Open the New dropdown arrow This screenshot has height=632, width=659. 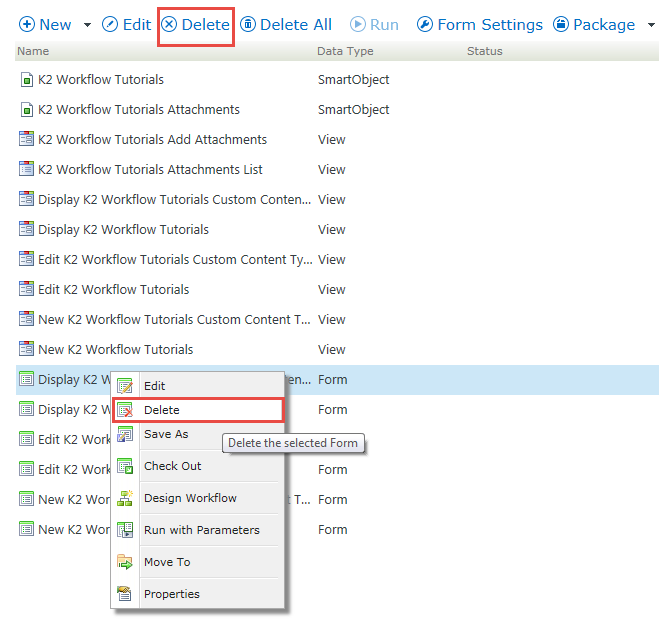(x=87, y=25)
